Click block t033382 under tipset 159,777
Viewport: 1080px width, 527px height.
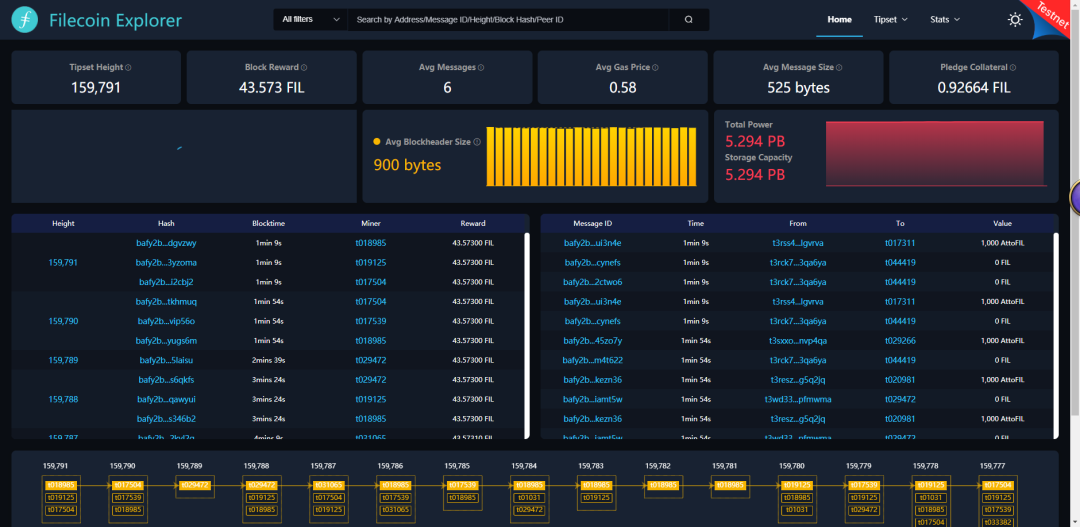point(998,521)
